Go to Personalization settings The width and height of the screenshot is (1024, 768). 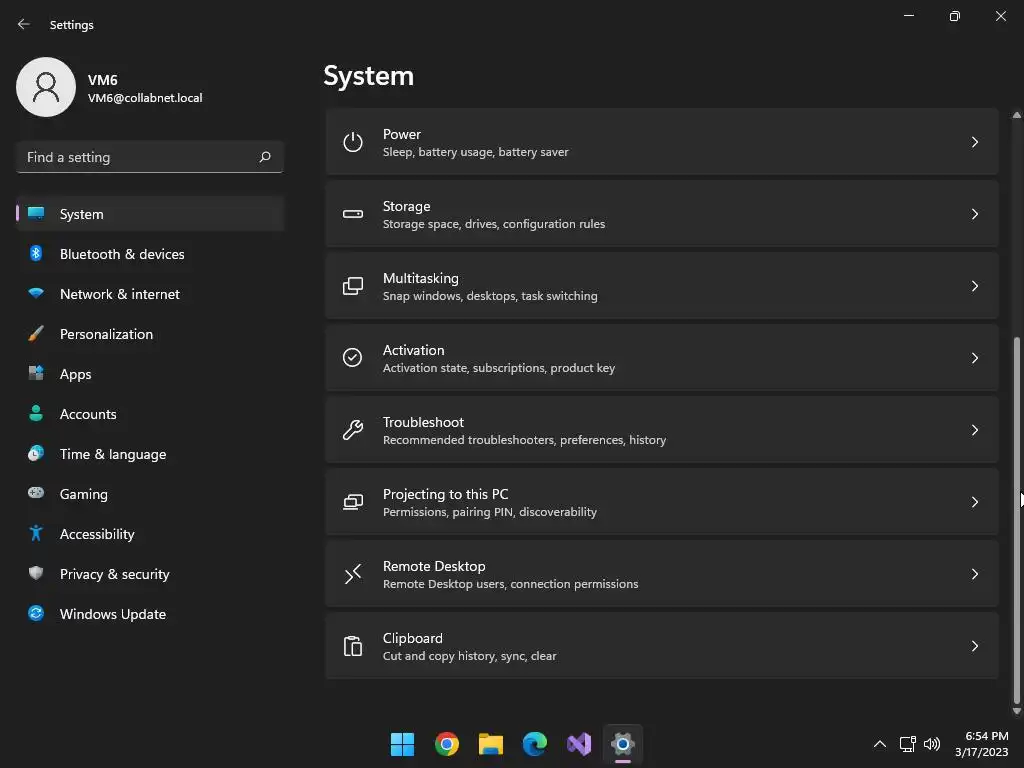point(150,334)
